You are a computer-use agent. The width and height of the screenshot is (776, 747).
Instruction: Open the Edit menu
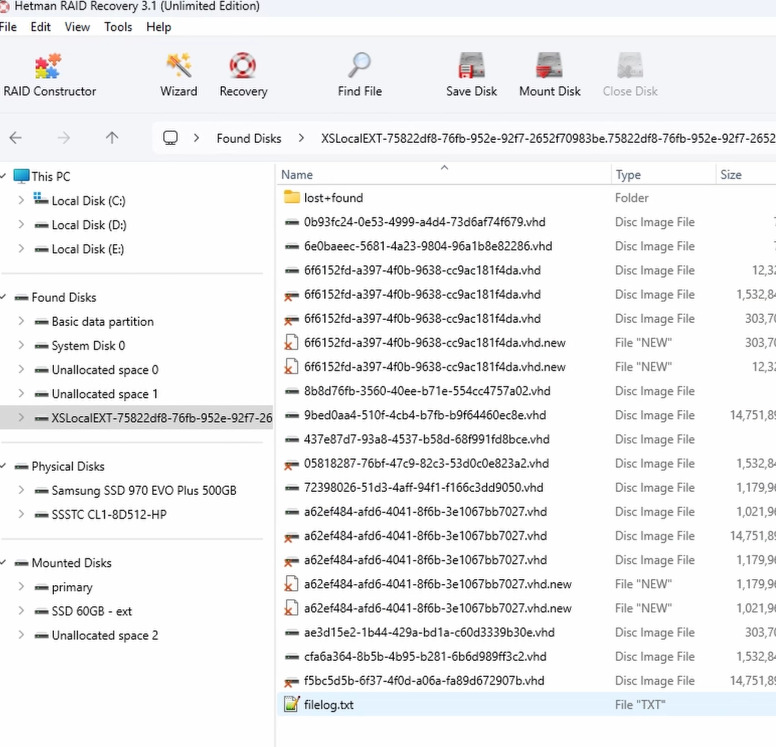41,27
